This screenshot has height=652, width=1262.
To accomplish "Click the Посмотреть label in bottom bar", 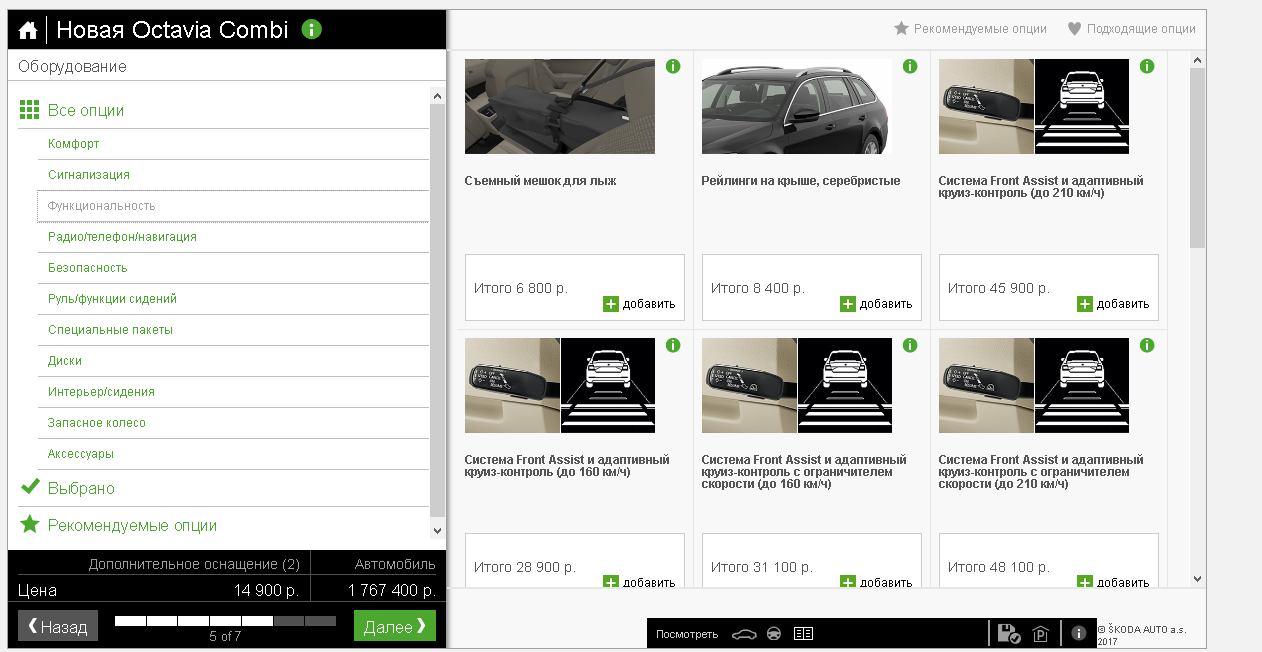I will tap(687, 634).
